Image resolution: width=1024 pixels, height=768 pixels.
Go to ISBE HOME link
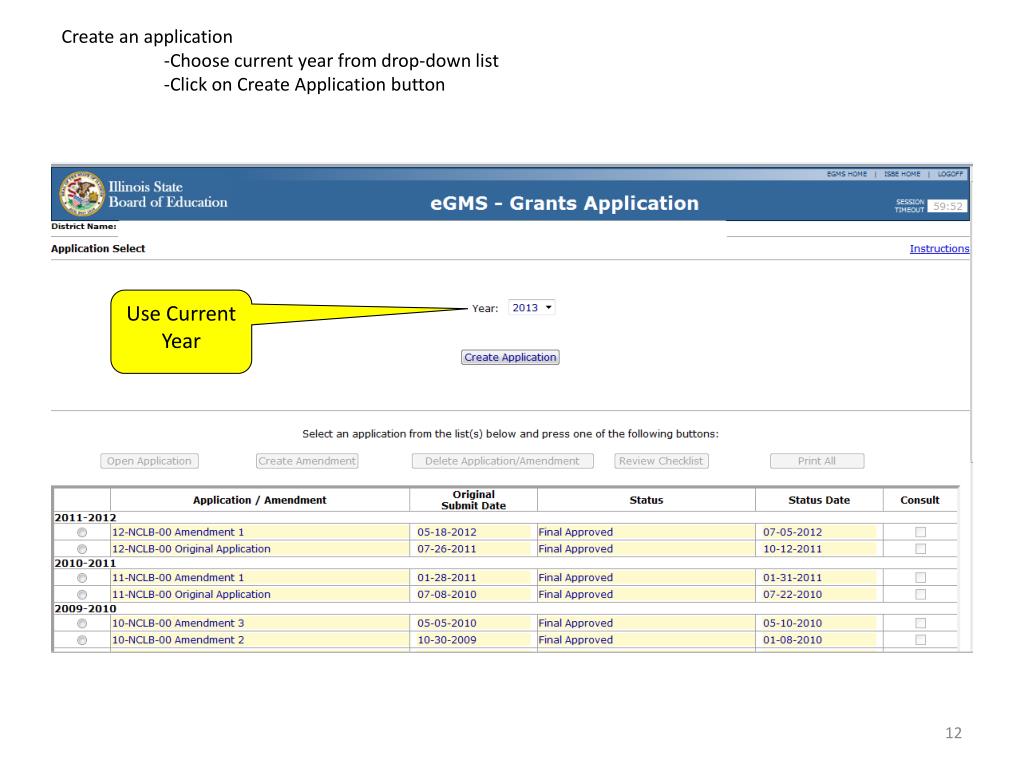[902, 174]
